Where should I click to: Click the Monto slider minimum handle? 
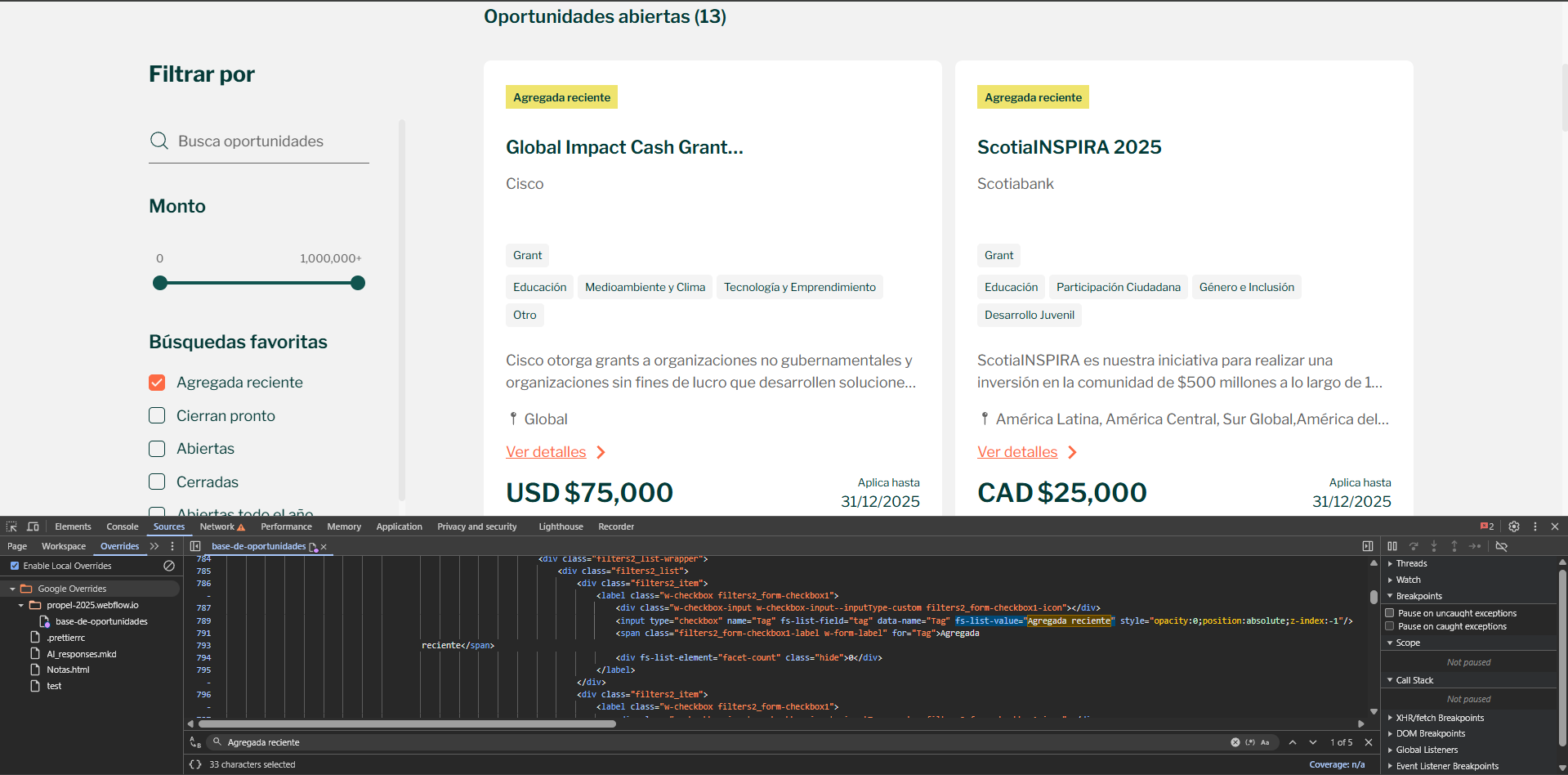(160, 283)
